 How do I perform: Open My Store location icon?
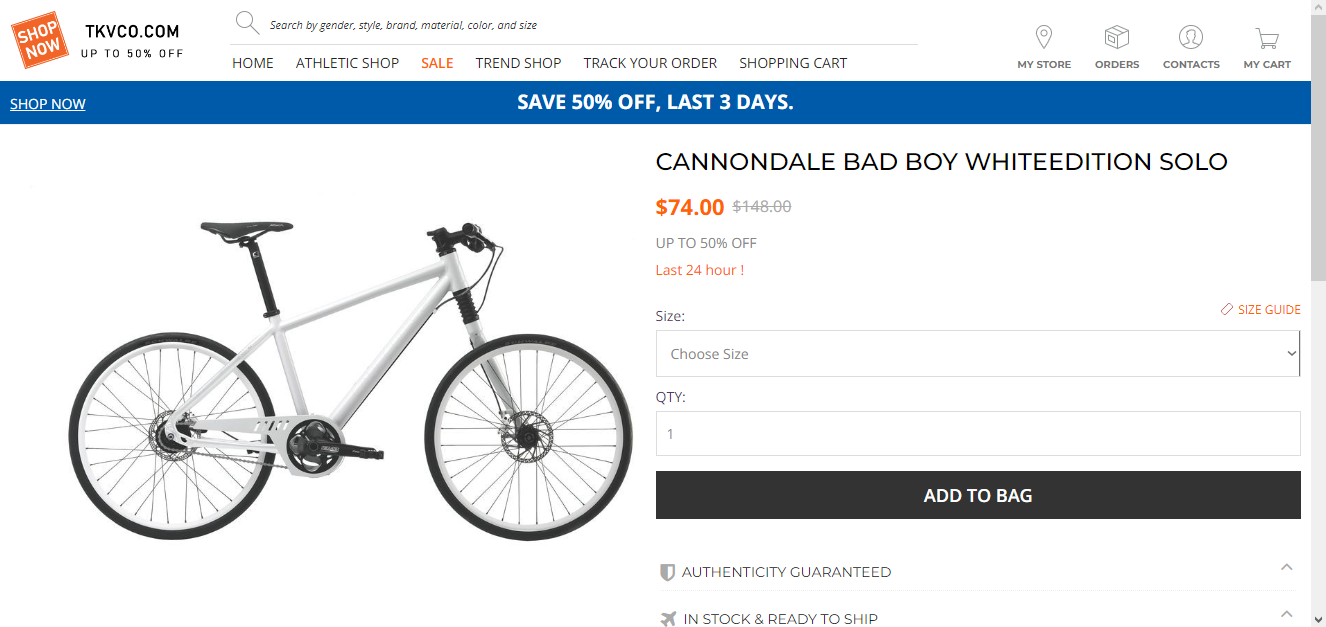pyautogui.click(x=1044, y=38)
